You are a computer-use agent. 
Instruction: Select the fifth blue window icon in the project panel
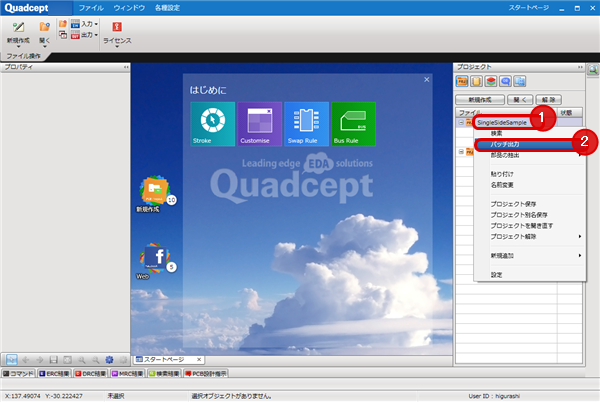coord(520,81)
